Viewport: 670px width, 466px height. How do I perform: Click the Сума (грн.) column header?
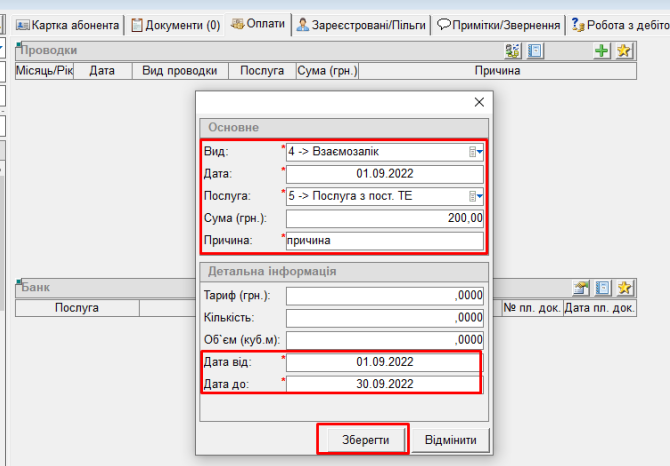point(327,71)
